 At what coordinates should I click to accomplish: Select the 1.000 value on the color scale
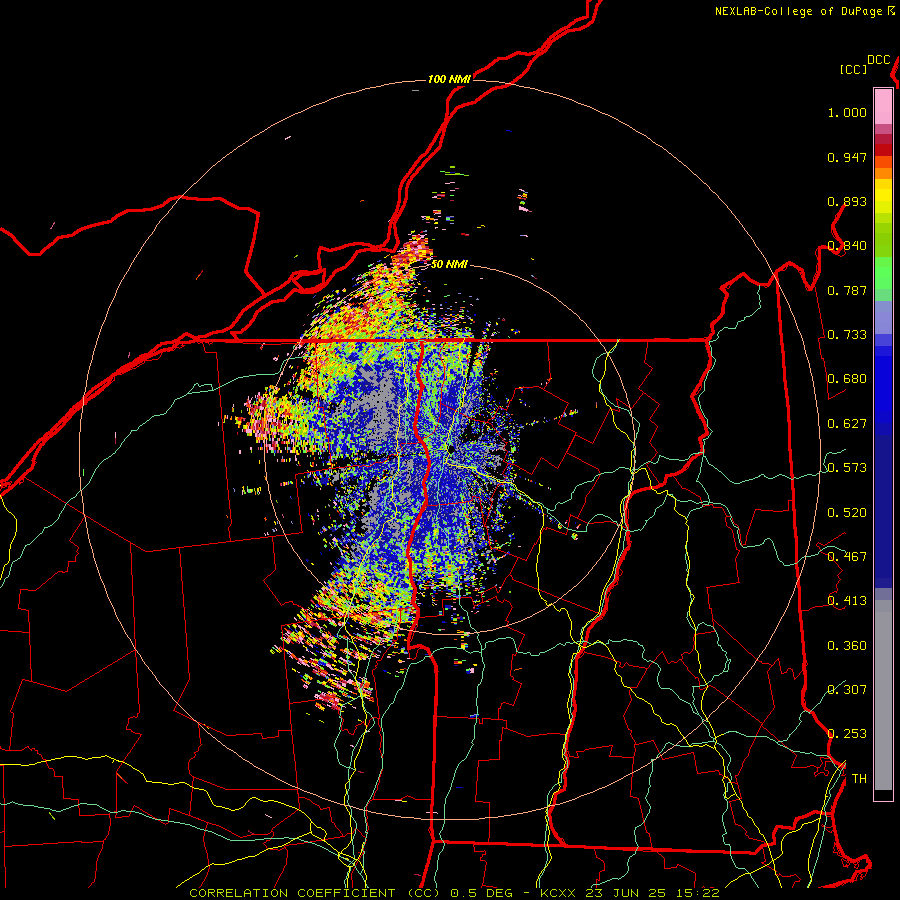[x=847, y=112]
